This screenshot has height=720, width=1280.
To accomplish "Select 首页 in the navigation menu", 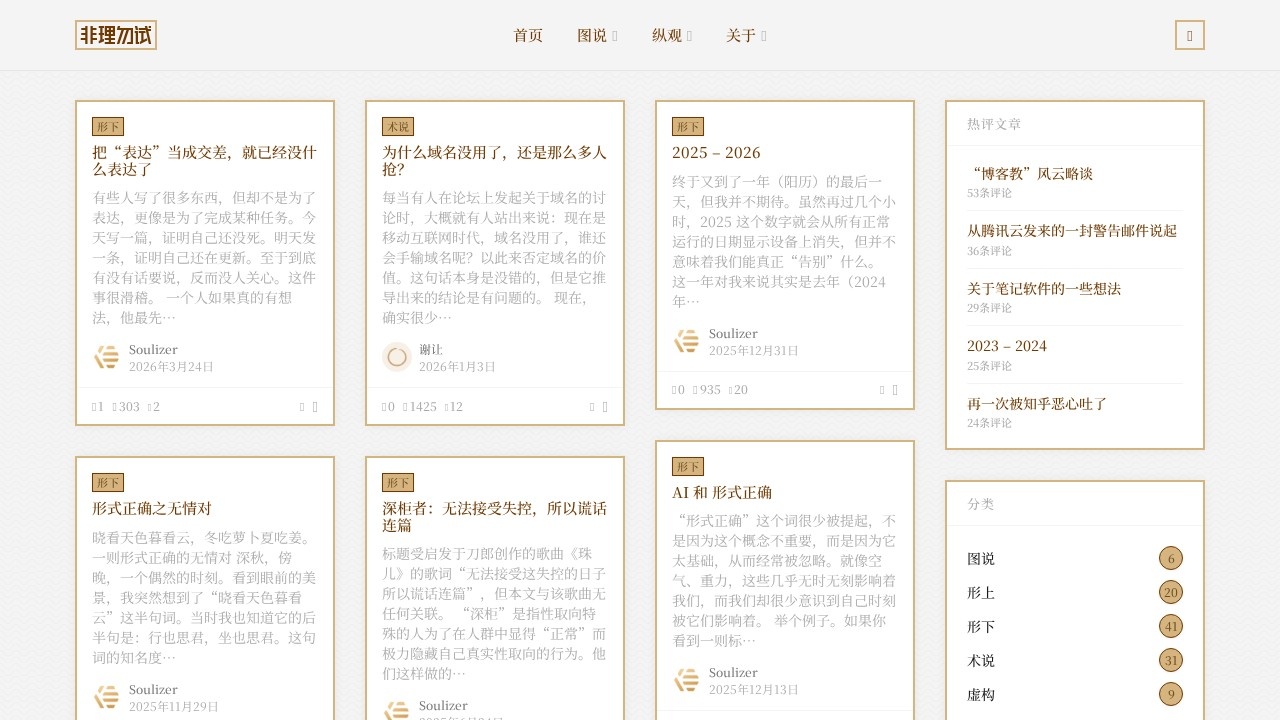I will point(527,35).
